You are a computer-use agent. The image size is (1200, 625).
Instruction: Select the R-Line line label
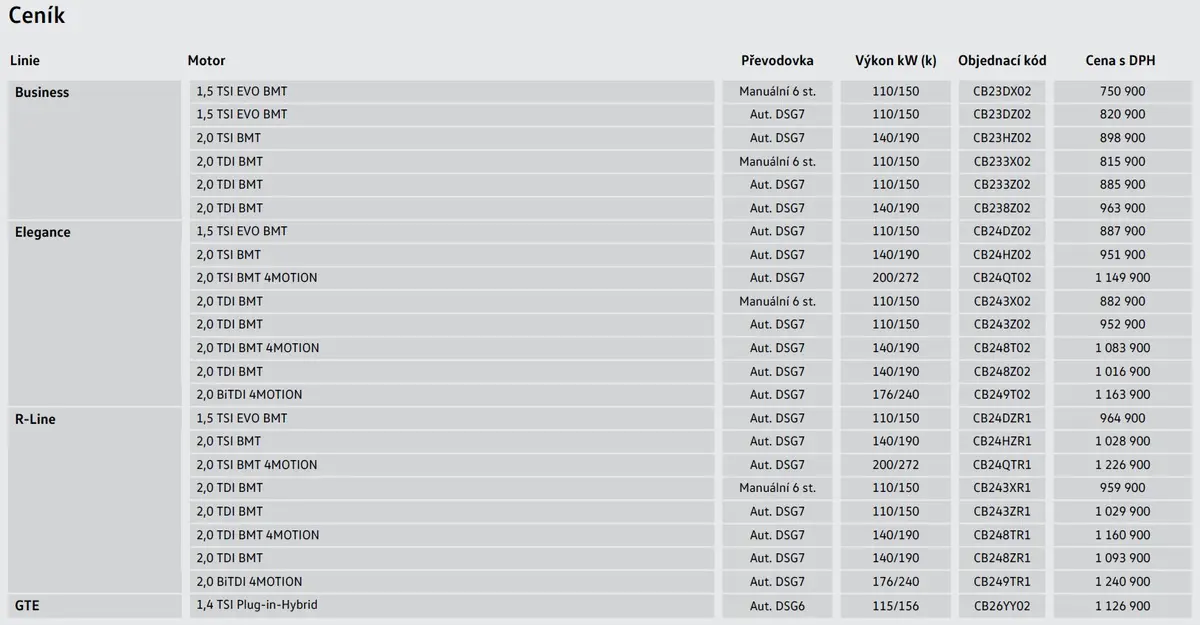pyautogui.click(x=35, y=419)
